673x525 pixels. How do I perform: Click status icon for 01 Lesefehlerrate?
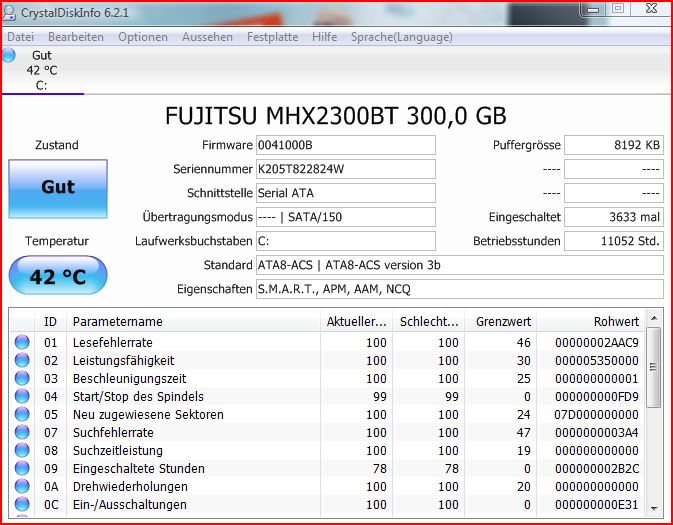(22, 342)
